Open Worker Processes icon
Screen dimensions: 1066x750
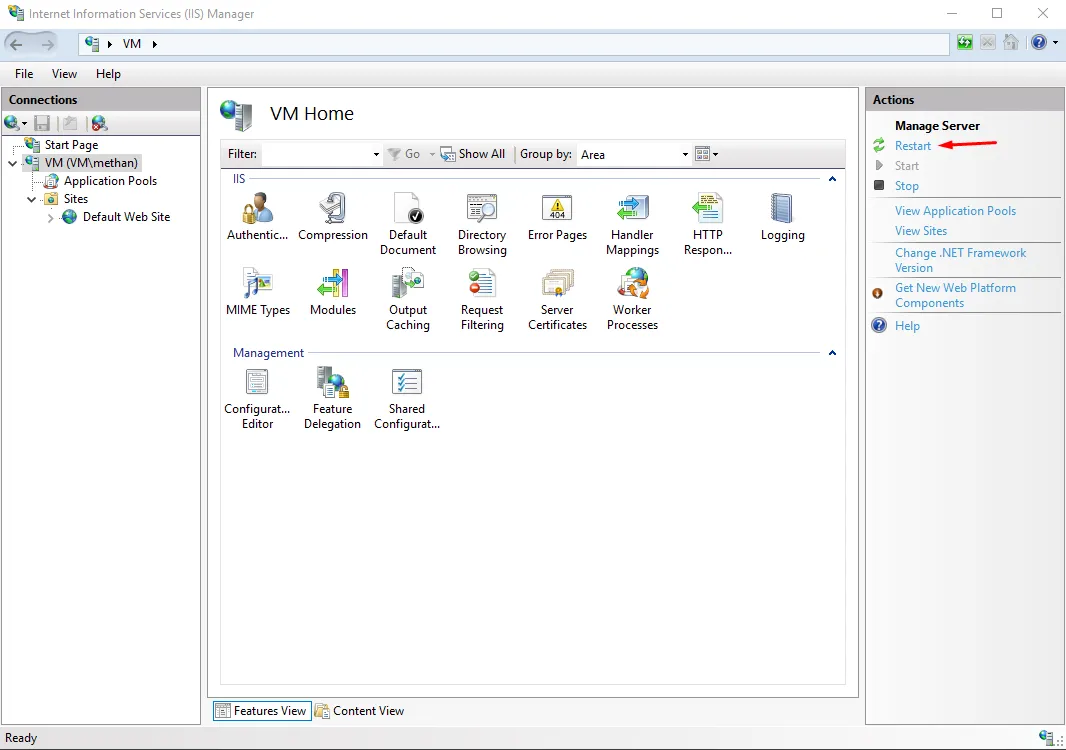coord(632,285)
